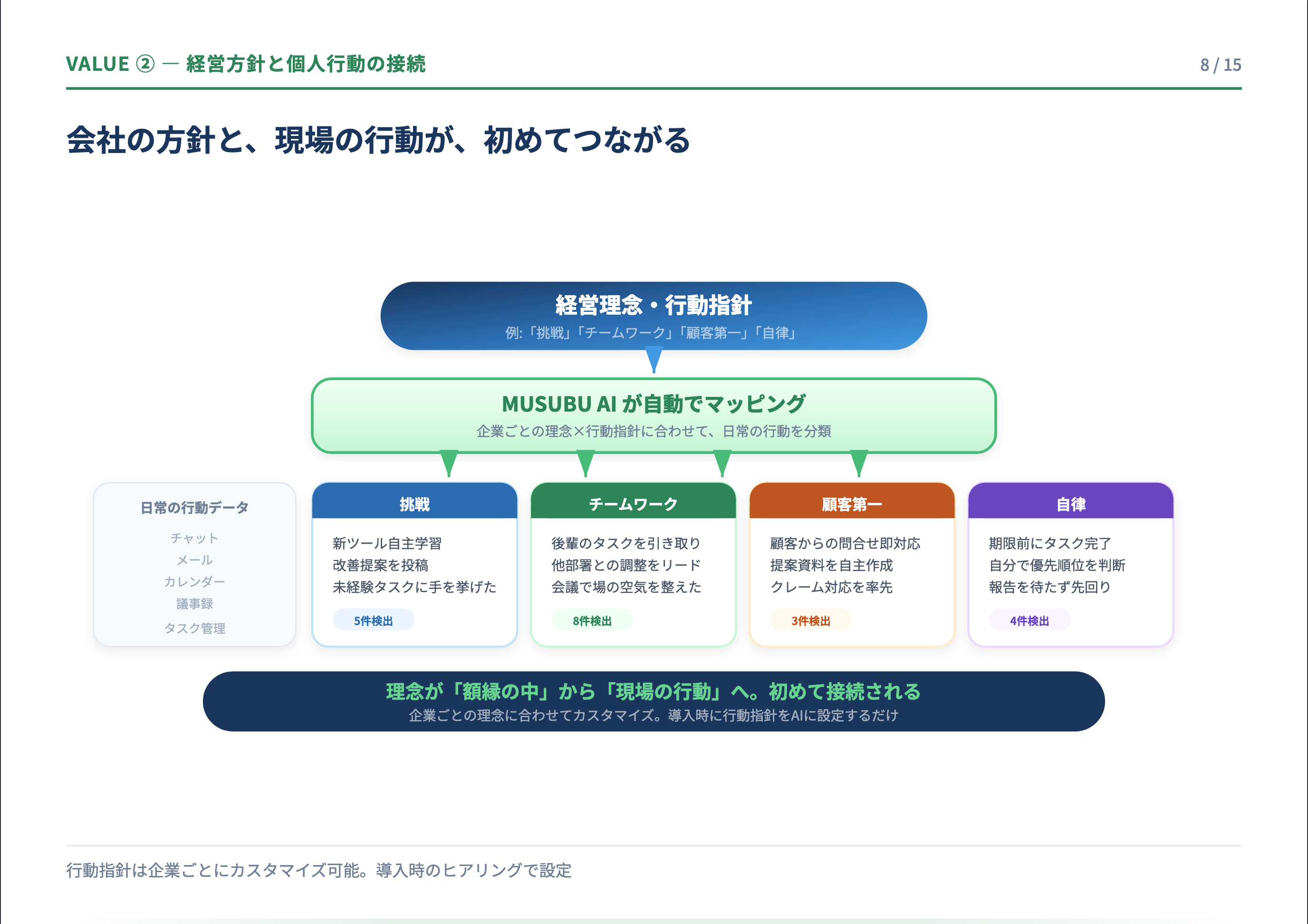Click the 日常の行動データ panel title

(195, 507)
